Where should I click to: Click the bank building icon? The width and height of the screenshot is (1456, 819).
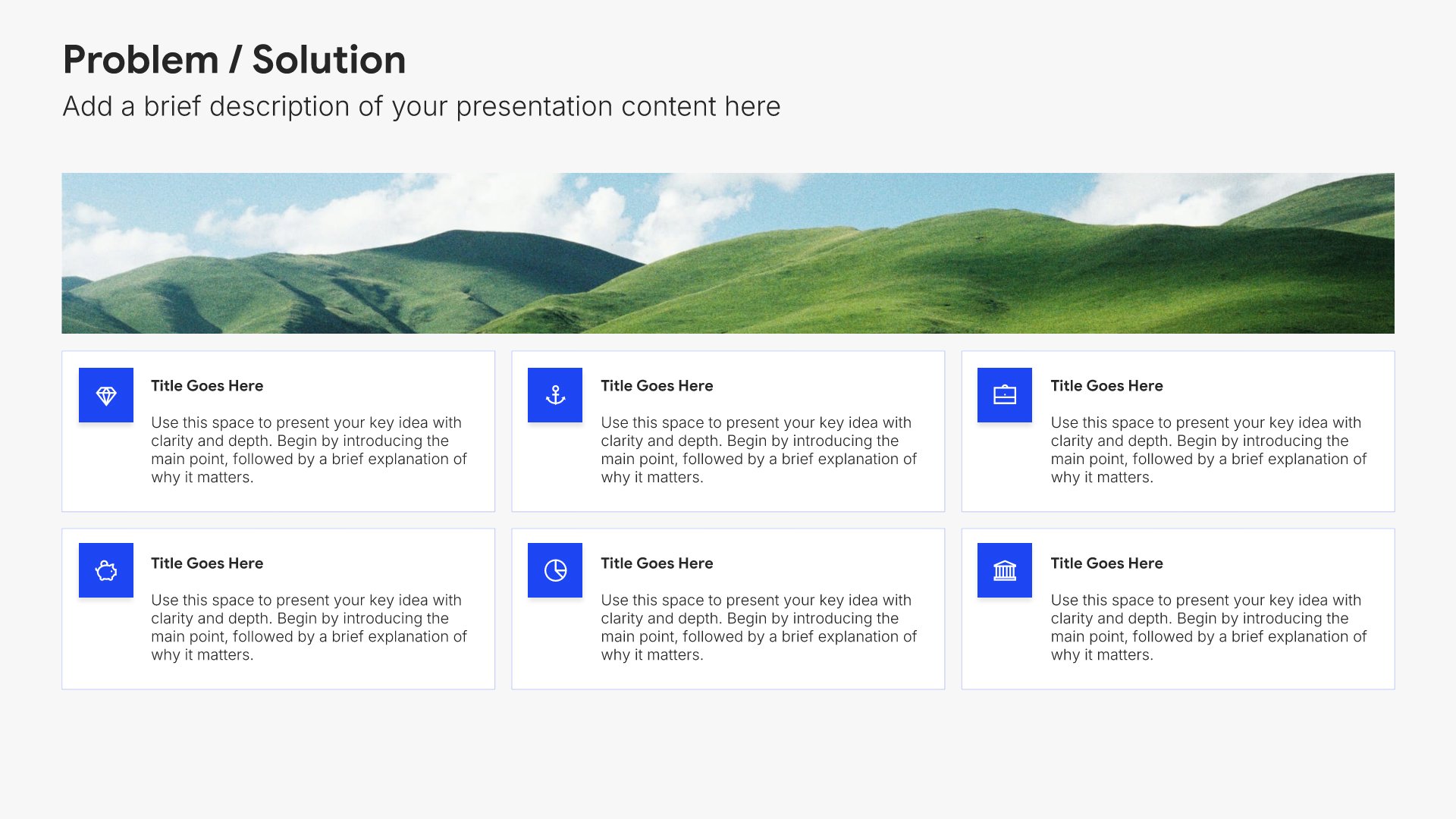point(1005,570)
